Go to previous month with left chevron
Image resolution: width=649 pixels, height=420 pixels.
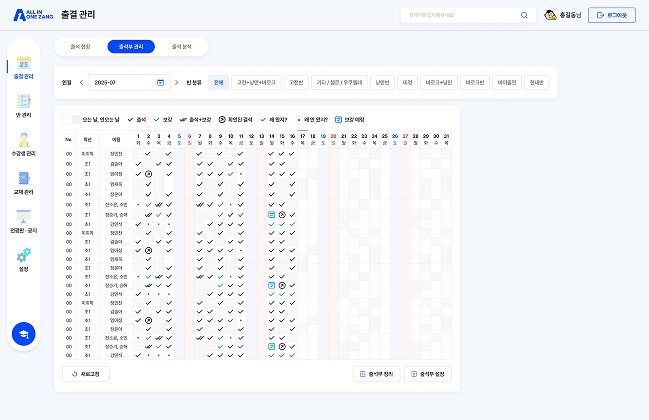point(82,83)
